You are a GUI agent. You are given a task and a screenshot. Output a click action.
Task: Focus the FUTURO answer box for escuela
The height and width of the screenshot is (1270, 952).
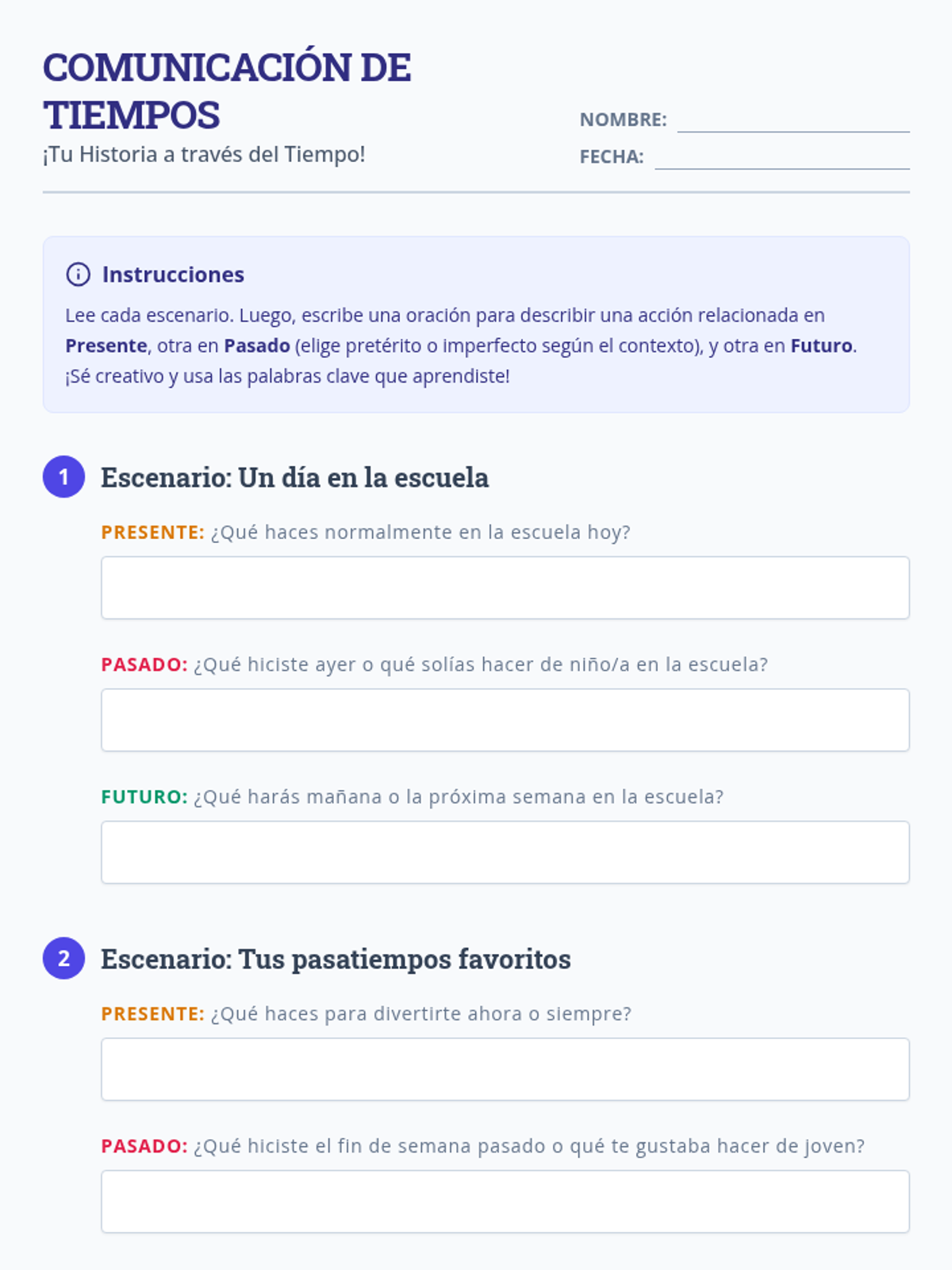coord(505,852)
